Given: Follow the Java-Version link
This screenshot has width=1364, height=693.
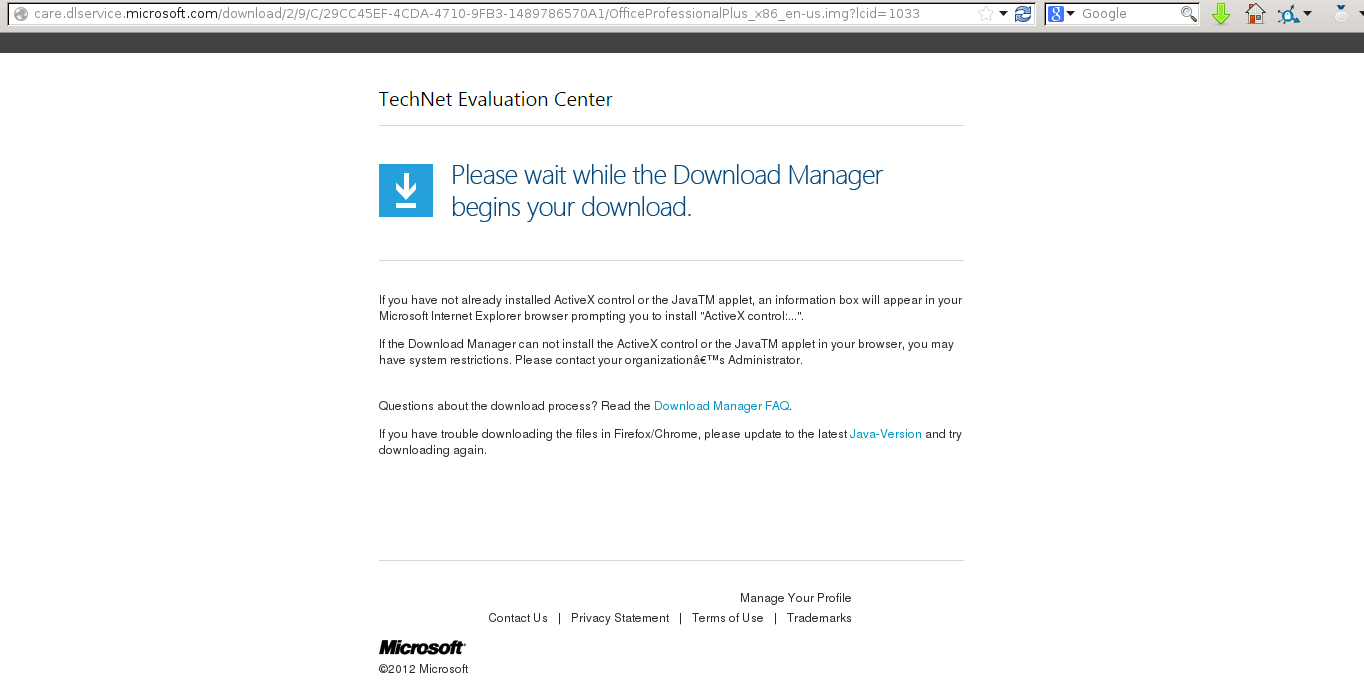Looking at the screenshot, I should pyautogui.click(x=885, y=434).
